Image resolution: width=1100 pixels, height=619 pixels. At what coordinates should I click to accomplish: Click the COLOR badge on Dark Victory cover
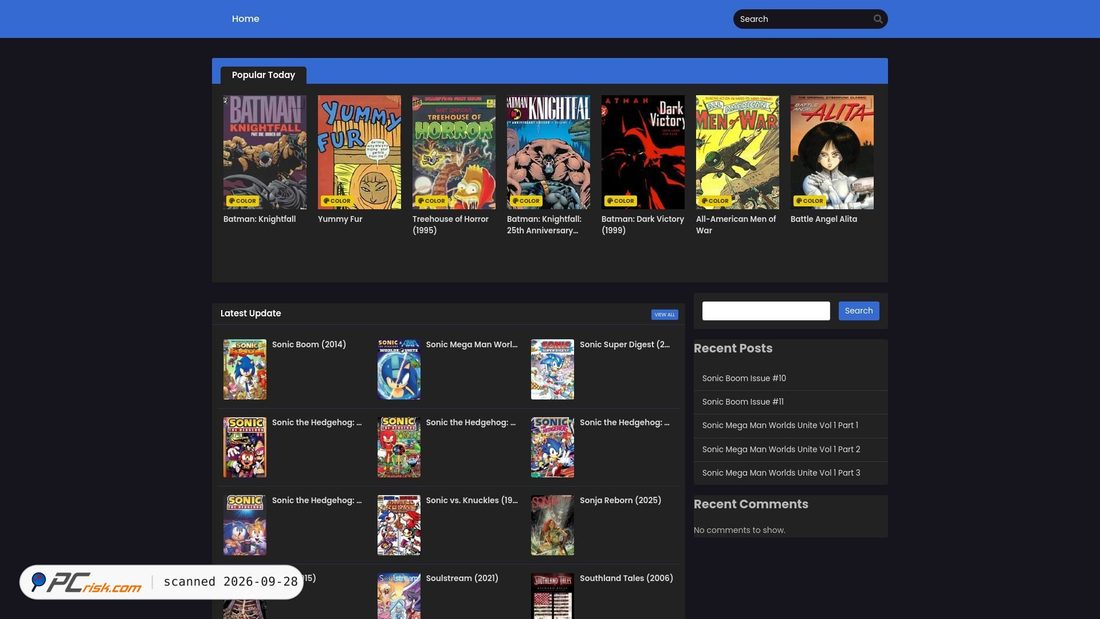click(x=620, y=201)
